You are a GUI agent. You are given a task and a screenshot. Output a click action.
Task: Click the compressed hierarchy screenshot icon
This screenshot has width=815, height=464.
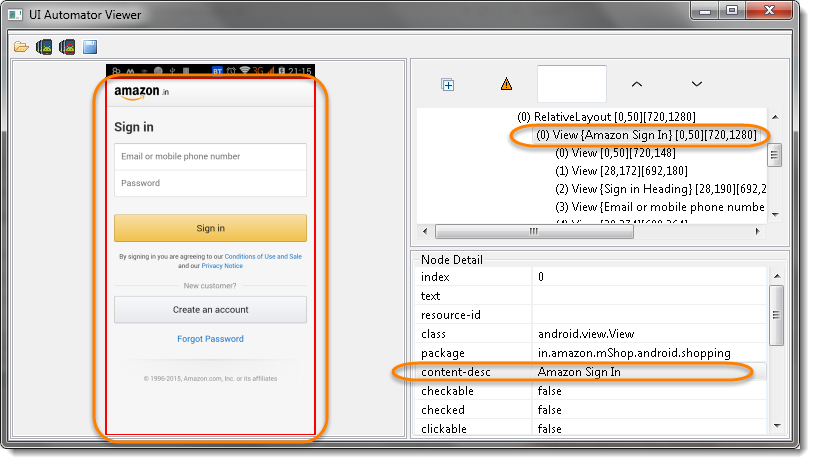[67, 47]
